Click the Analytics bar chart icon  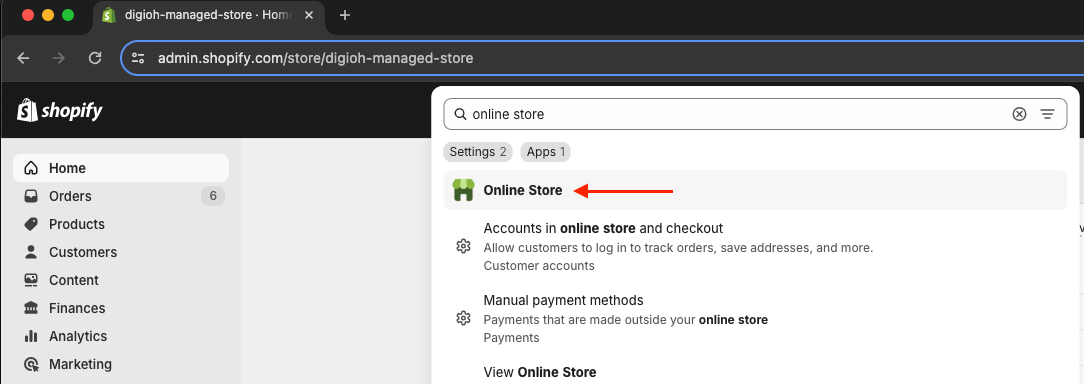tap(31, 336)
